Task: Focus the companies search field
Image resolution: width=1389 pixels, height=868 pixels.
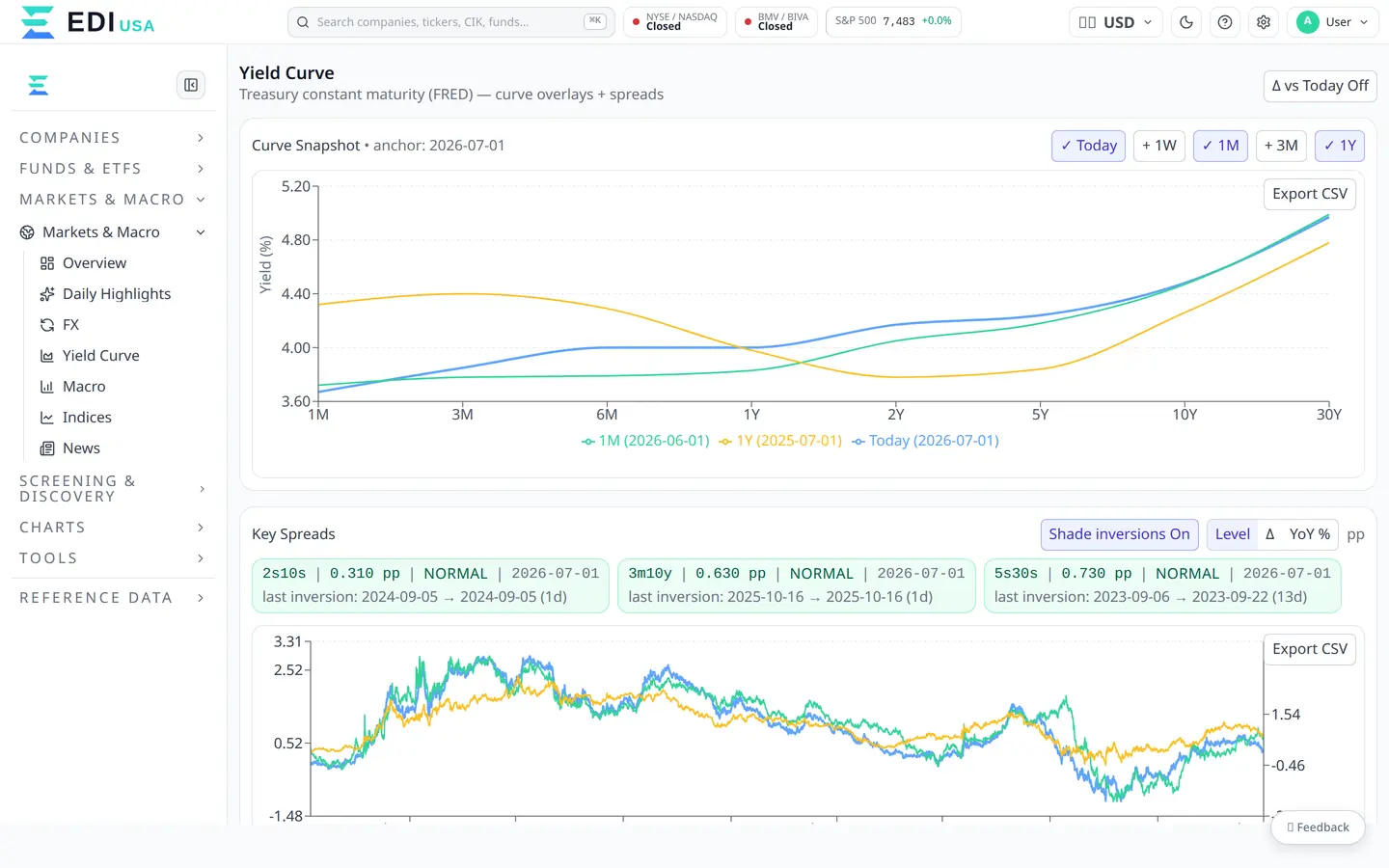Action: click(450, 22)
